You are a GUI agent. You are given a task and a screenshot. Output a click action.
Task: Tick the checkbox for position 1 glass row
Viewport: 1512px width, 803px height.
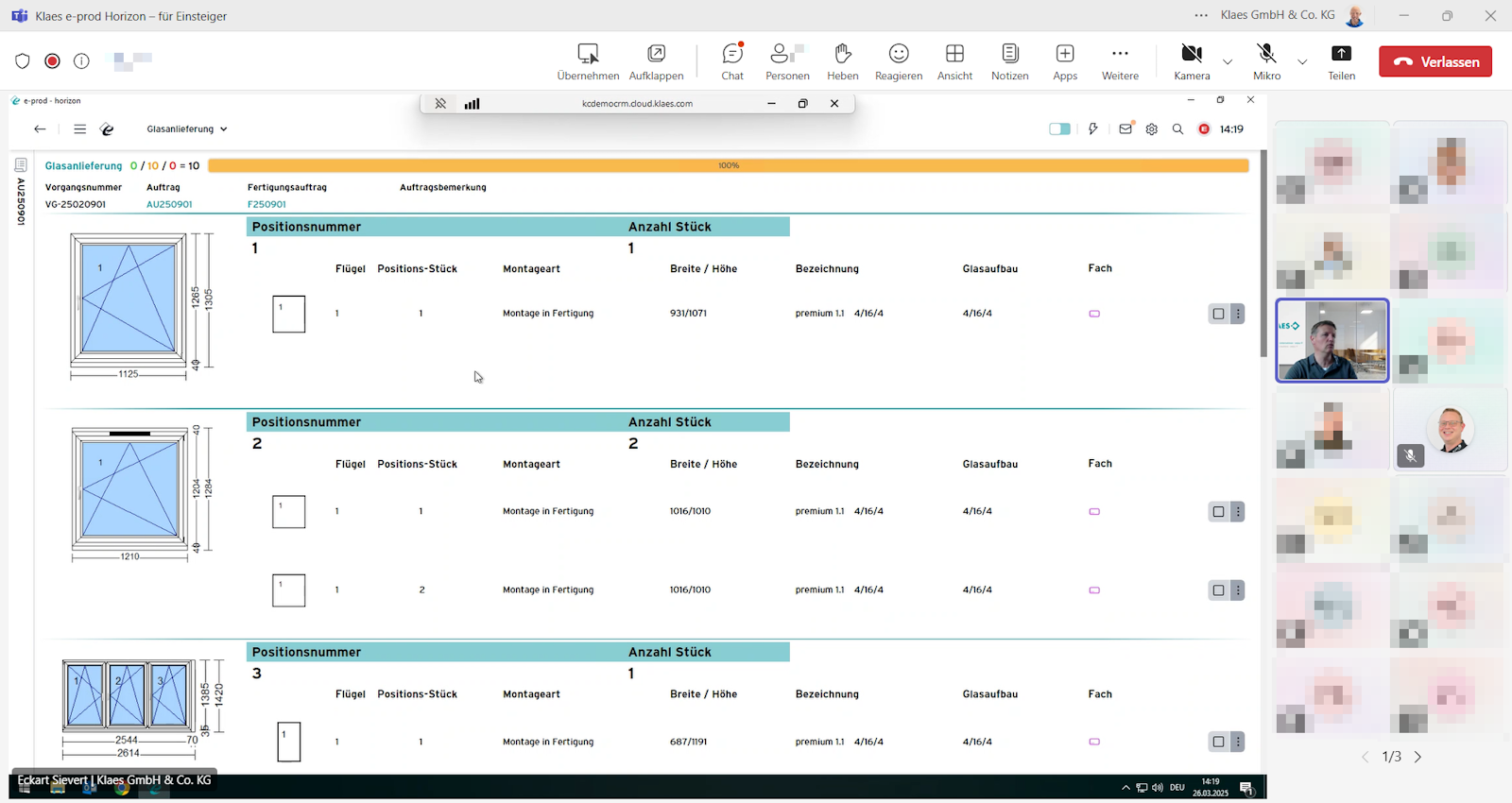1218,314
